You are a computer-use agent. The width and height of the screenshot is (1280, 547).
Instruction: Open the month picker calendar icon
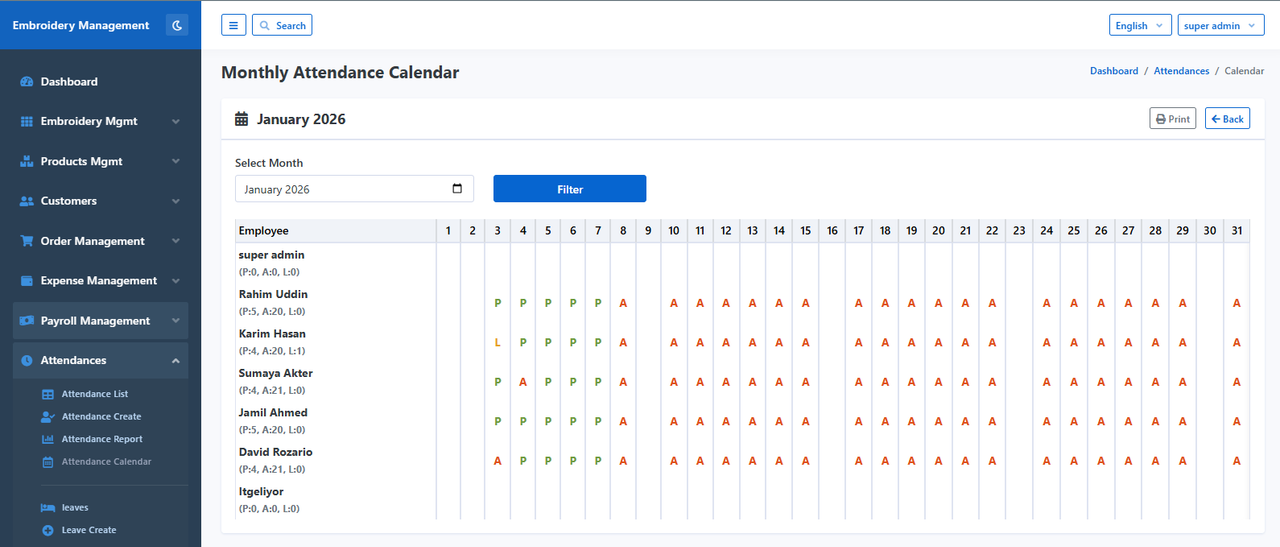point(457,189)
